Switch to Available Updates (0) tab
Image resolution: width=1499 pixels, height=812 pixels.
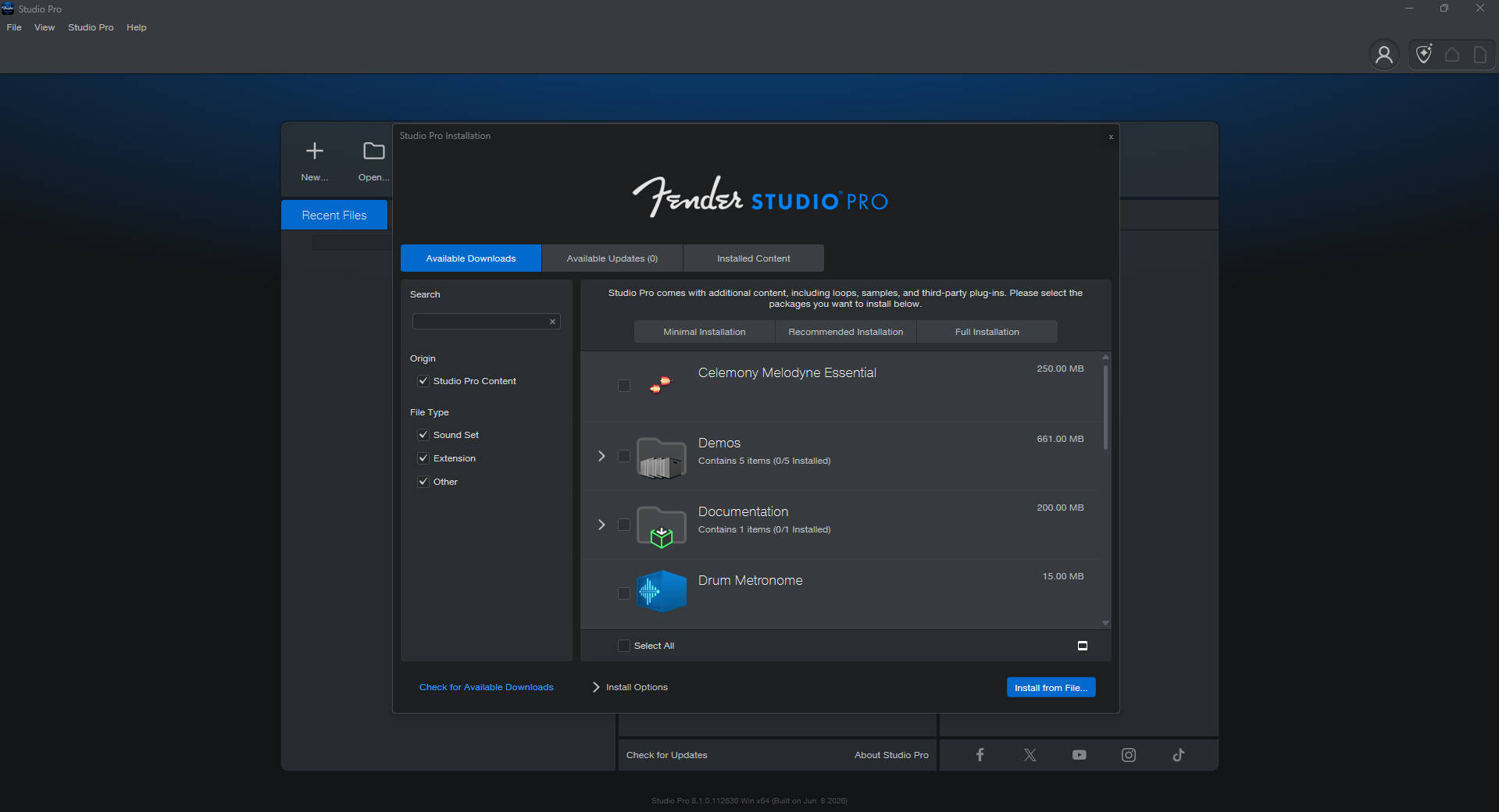click(612, 258)
